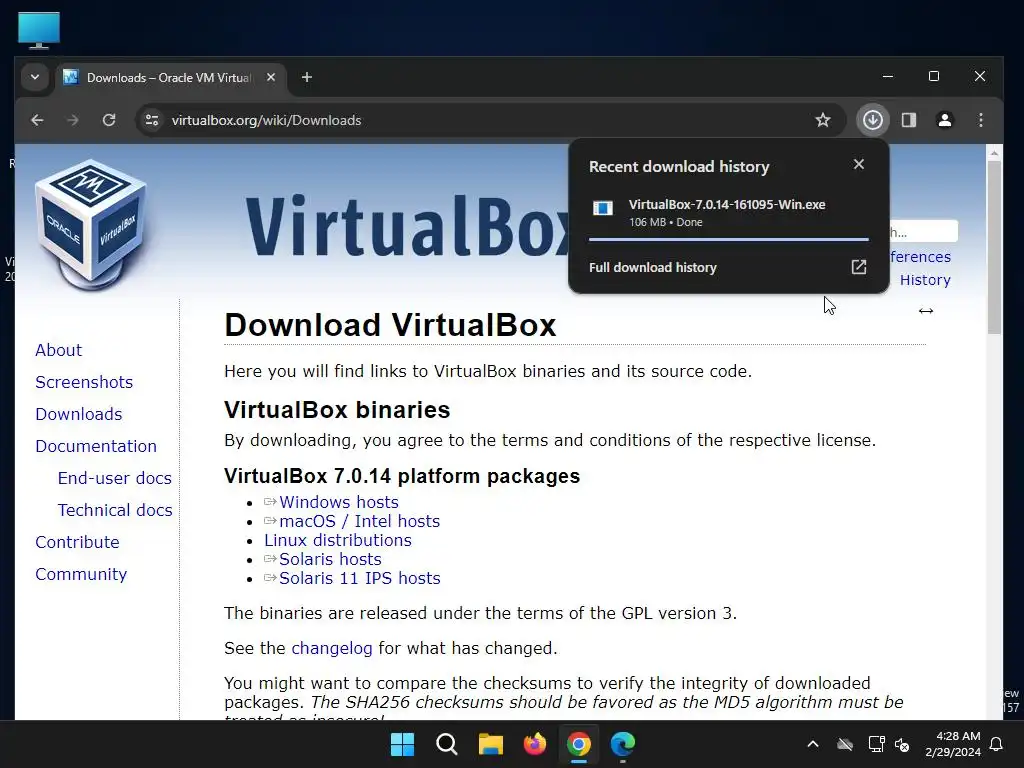This screenshot has height=768, width=1024.
Task: Click the VirtualBox cube logo
Action: coord(91,224)
